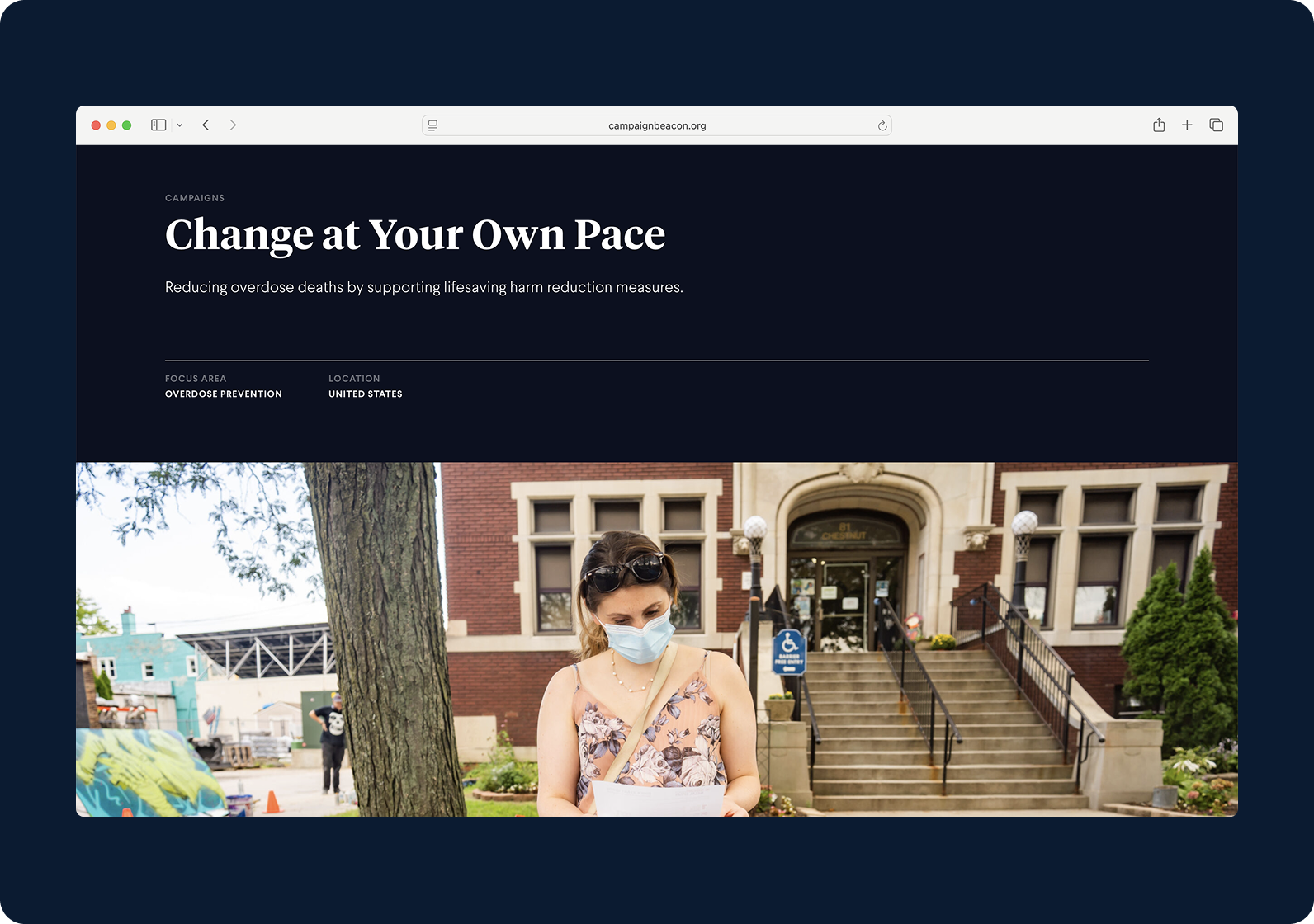The height and width of the screenshot is (924, 1314).
Task: Click the CAMPAIGNS breadcrumb label
Action: coord(195,198)
